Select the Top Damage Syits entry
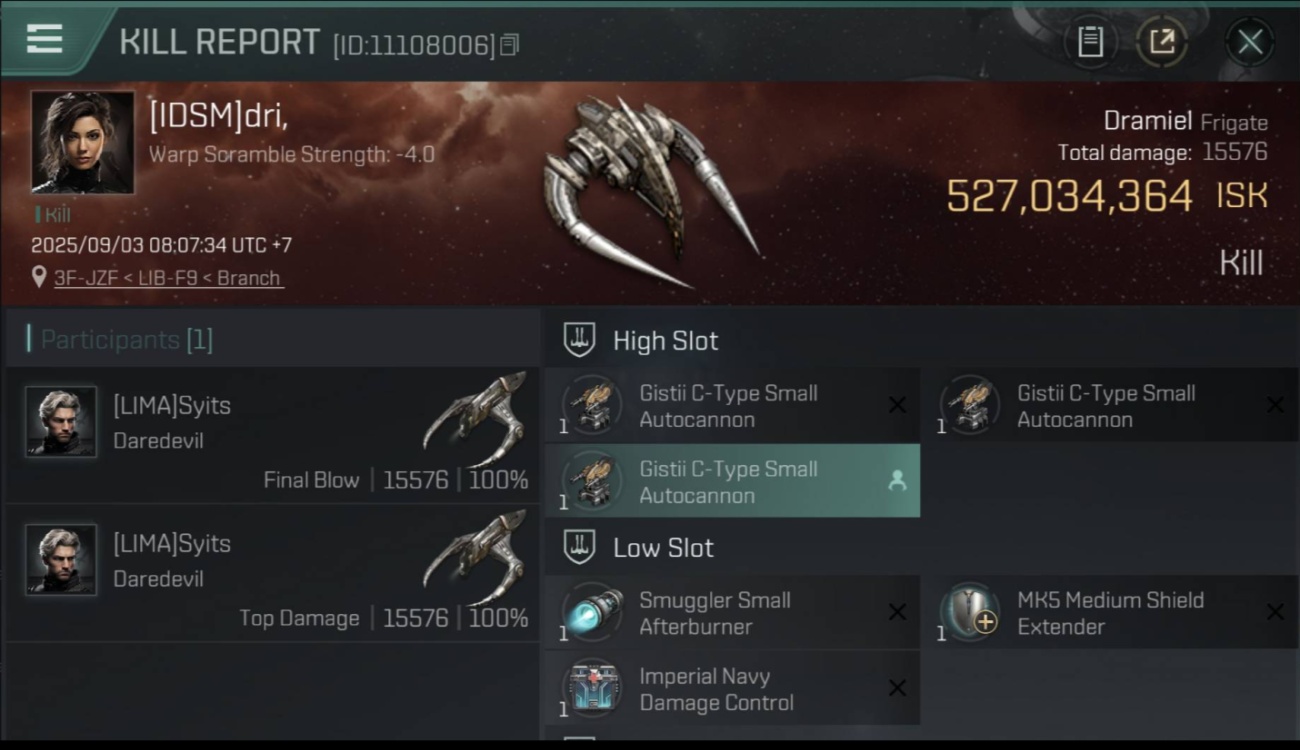The image size is (1300, 750). pyautogui.click(x=272, y=573)
